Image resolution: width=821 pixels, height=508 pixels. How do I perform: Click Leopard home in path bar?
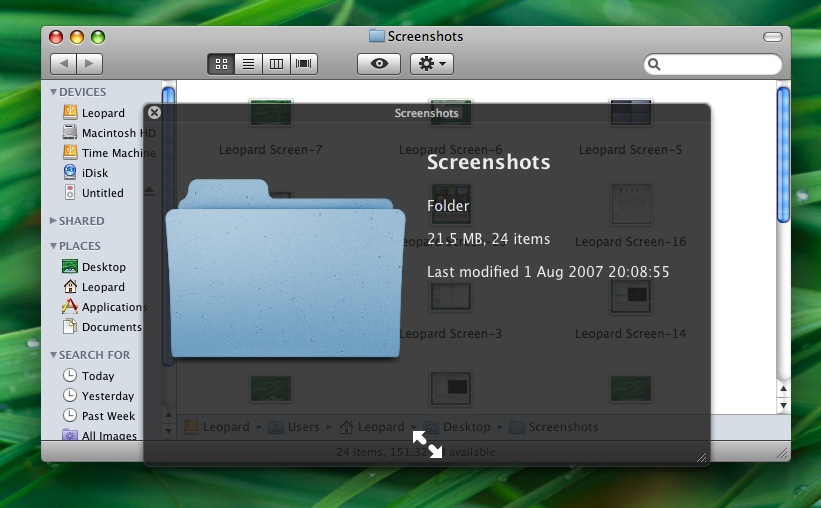[x=372, y=427]
